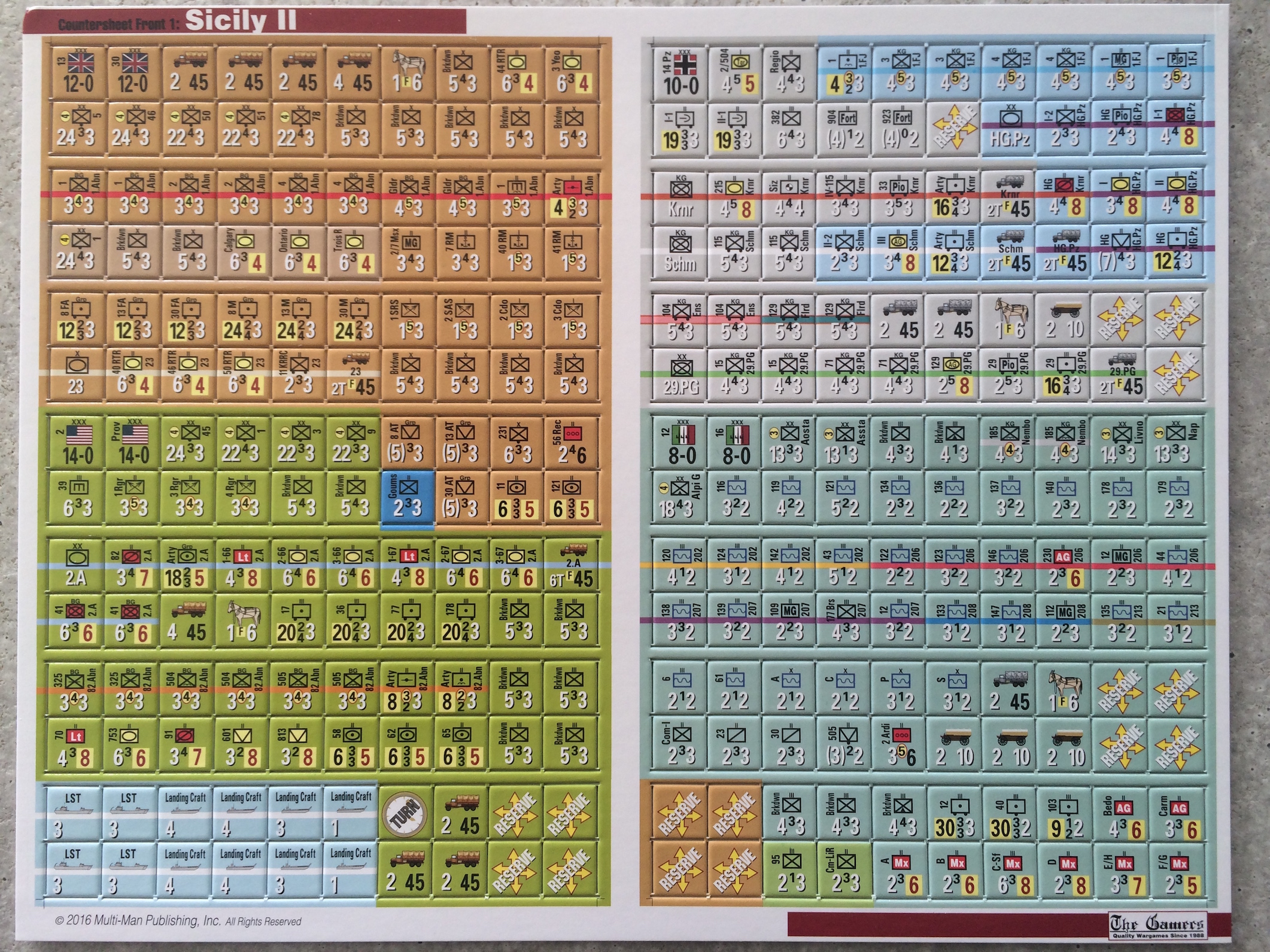
Task: Select the blue Goums infantry counter
Action: (408, 498)
